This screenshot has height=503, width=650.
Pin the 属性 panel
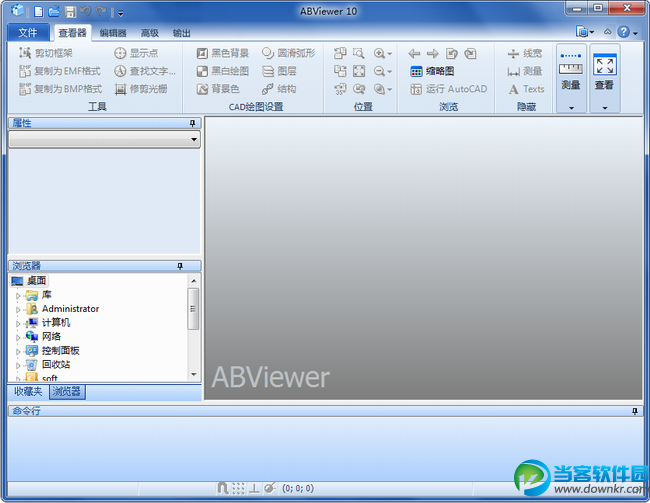coord(192,123)
